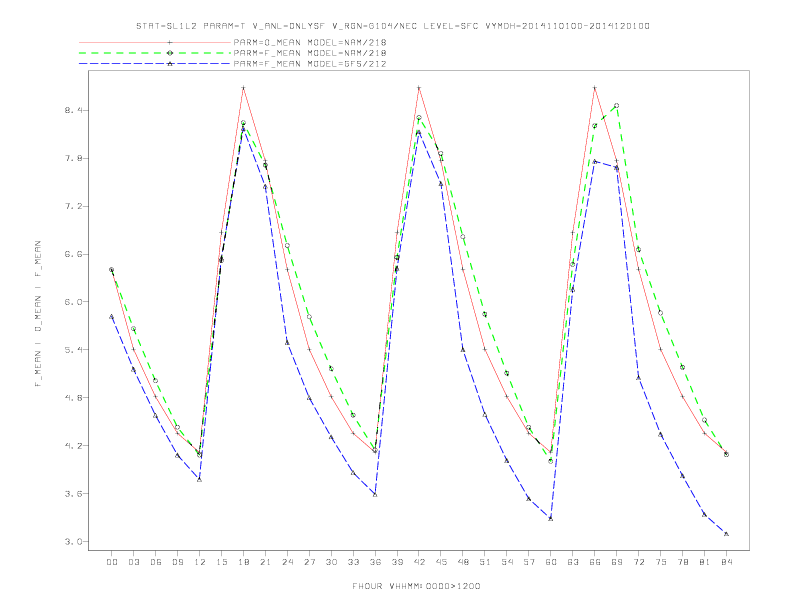Click the x-axis label 84
Image resolution: width=792 pixels, height=612 pixels.
(x=727, y=562)
